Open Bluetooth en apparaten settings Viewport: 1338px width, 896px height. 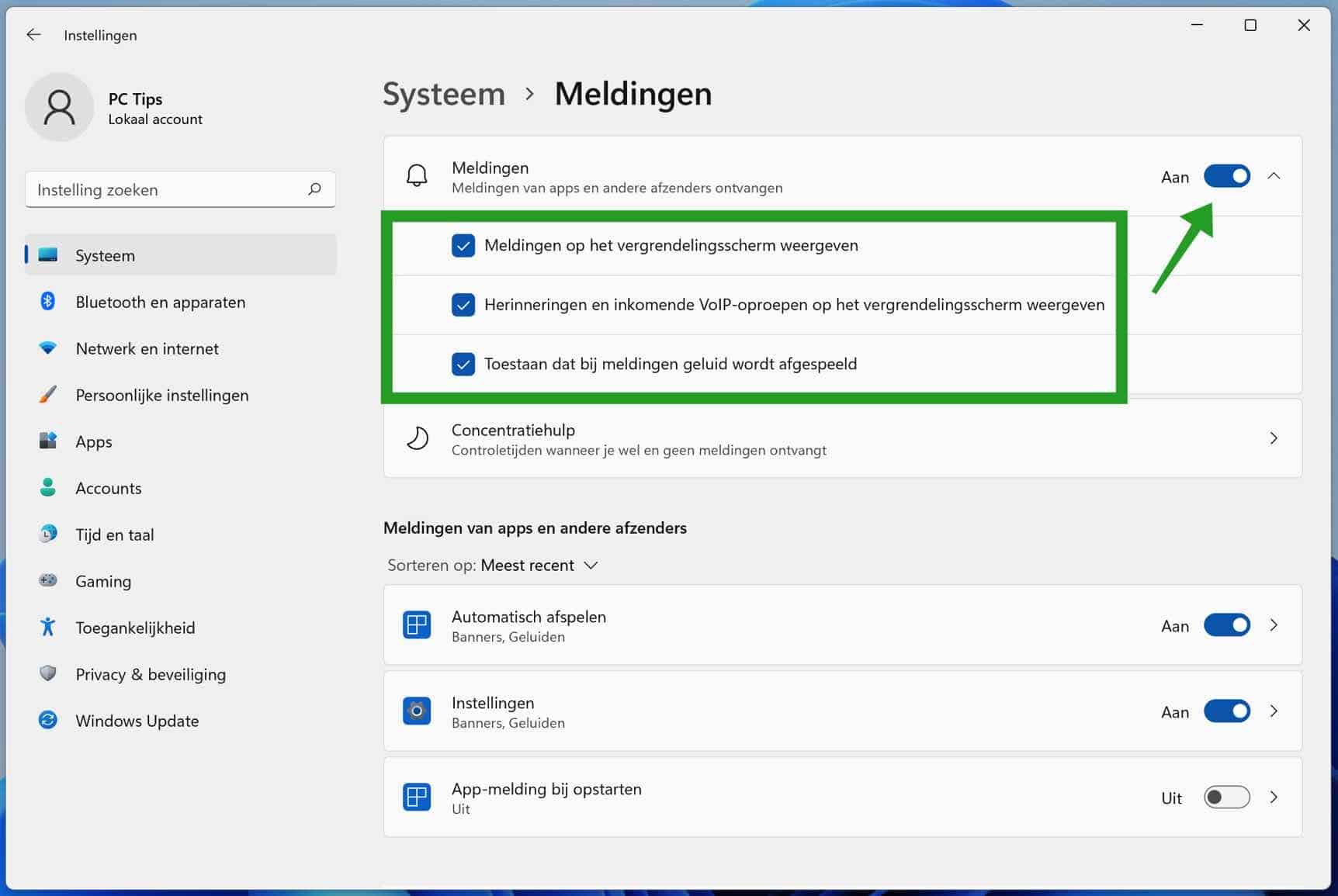[48, 302]
